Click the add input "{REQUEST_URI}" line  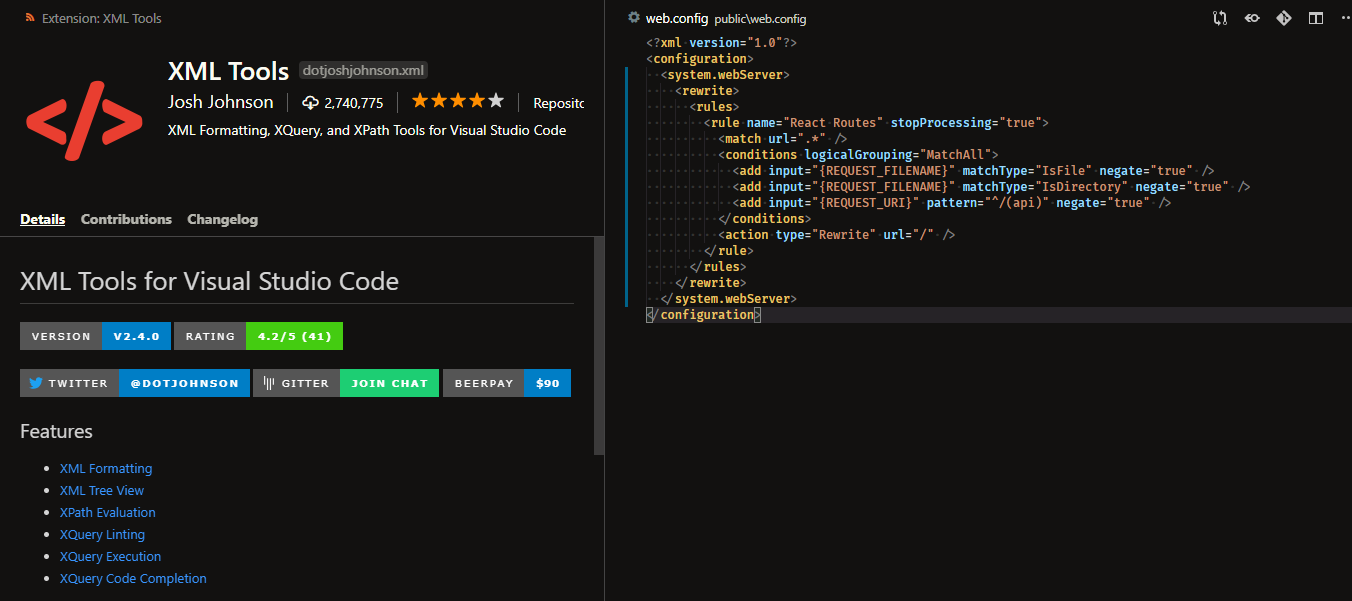point(952,202)
